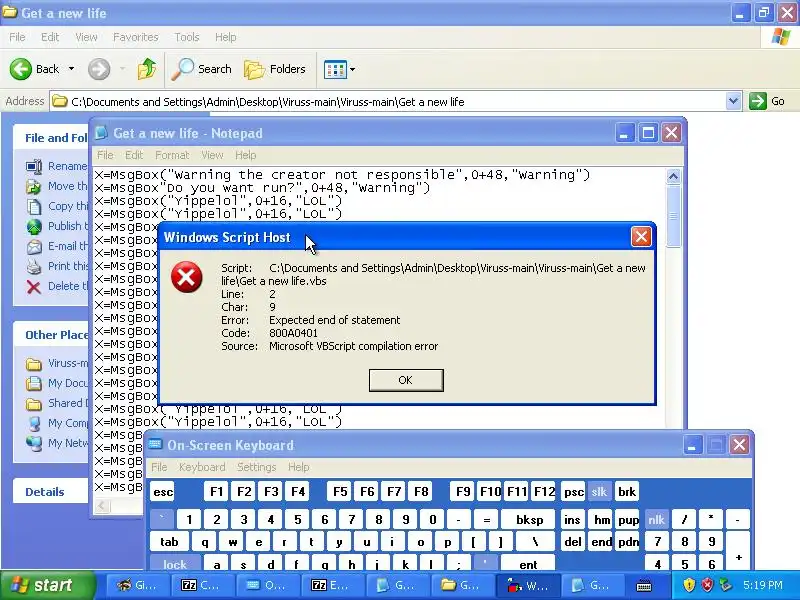Click Notepad's vertical scrollbar up arrow
This screenshot has height=600, width=800.
(673, 176)
